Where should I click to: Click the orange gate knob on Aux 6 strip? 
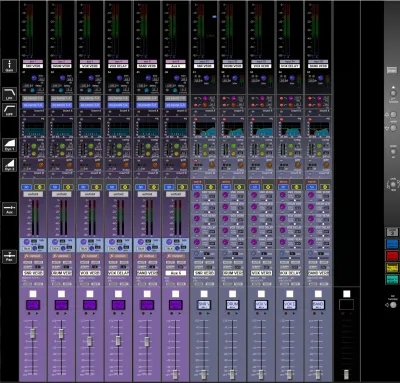click(x=183, y=165)
